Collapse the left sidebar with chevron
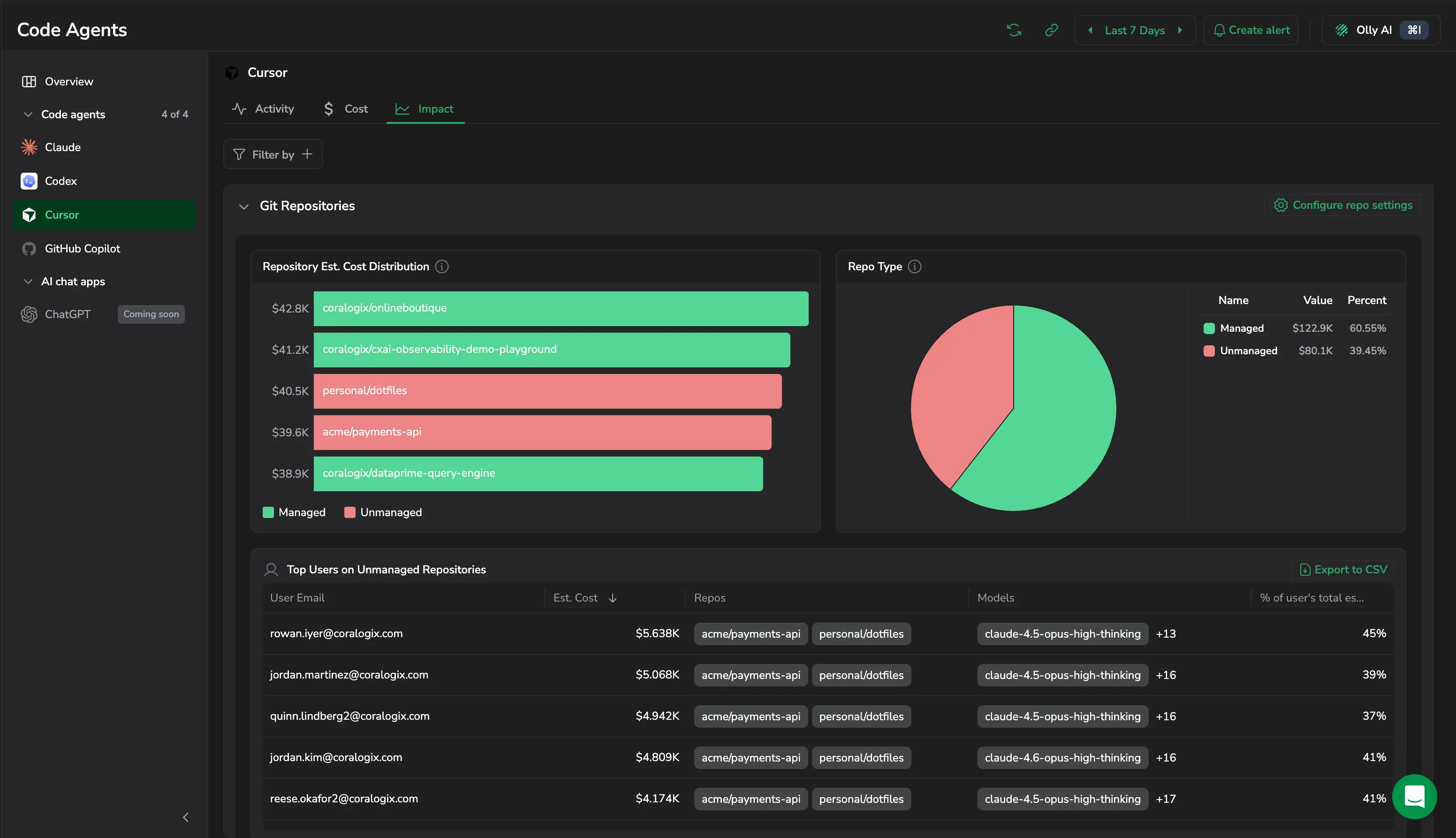 pos(185,817)
